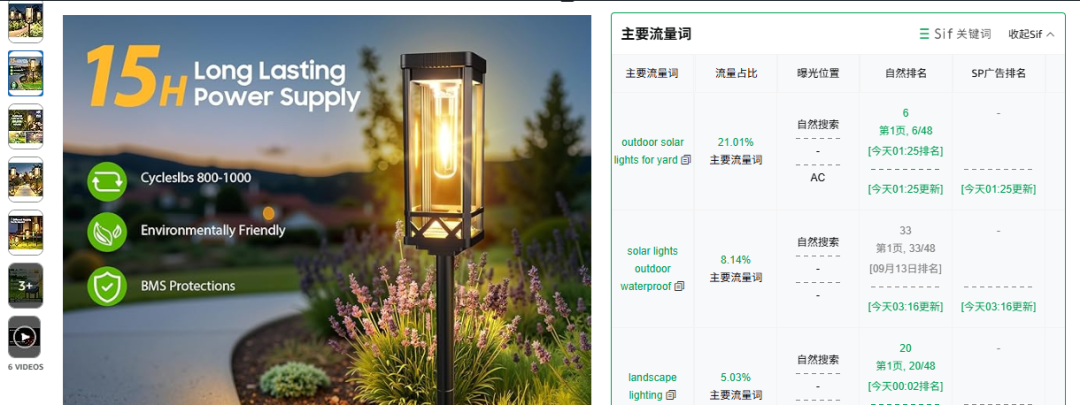Select the third product image thumbnail
Viewport: 1080px width, 405px height.
[25, 126]
